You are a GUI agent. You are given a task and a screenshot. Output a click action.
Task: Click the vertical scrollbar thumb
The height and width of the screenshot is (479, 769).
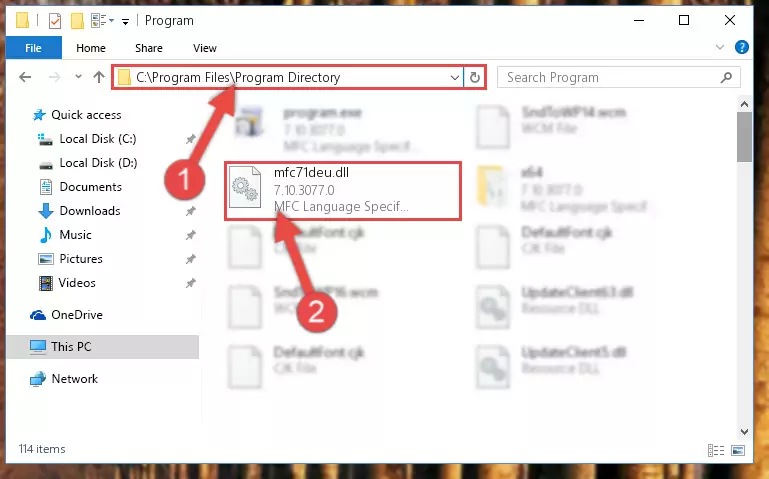coord(744,137)
